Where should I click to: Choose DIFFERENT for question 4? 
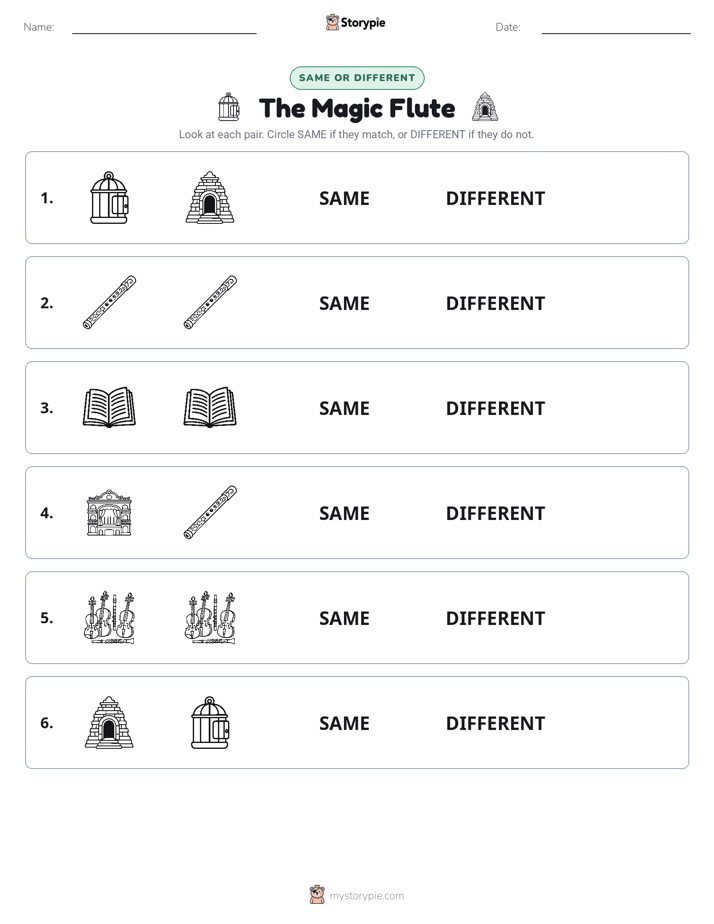coord(495,513)
